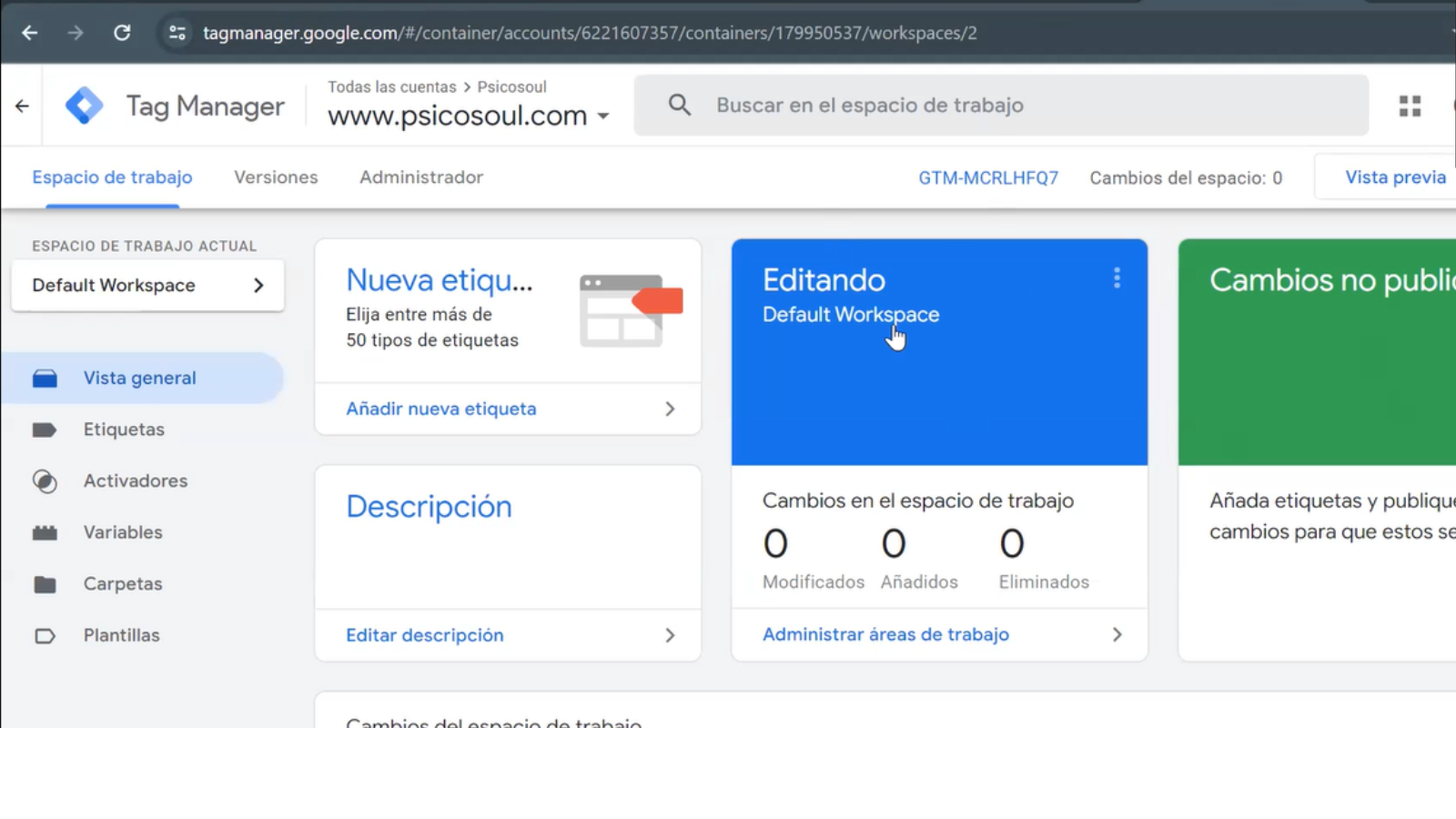This screenshot has width=1456, height=819.
Task: Open the www.psicosoul.com container dropdown
Action: click(x=469, y=116)
